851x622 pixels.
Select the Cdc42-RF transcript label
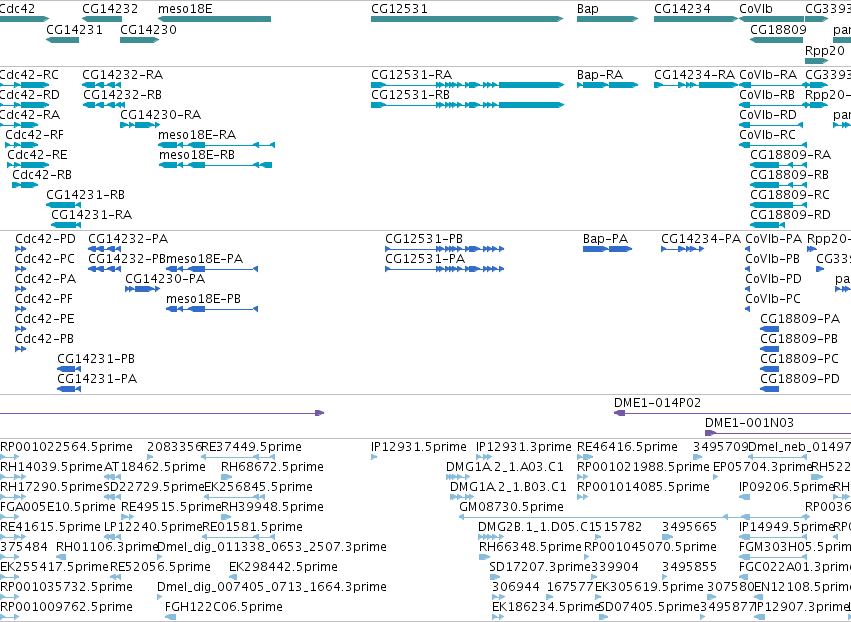tap(34, 135)
